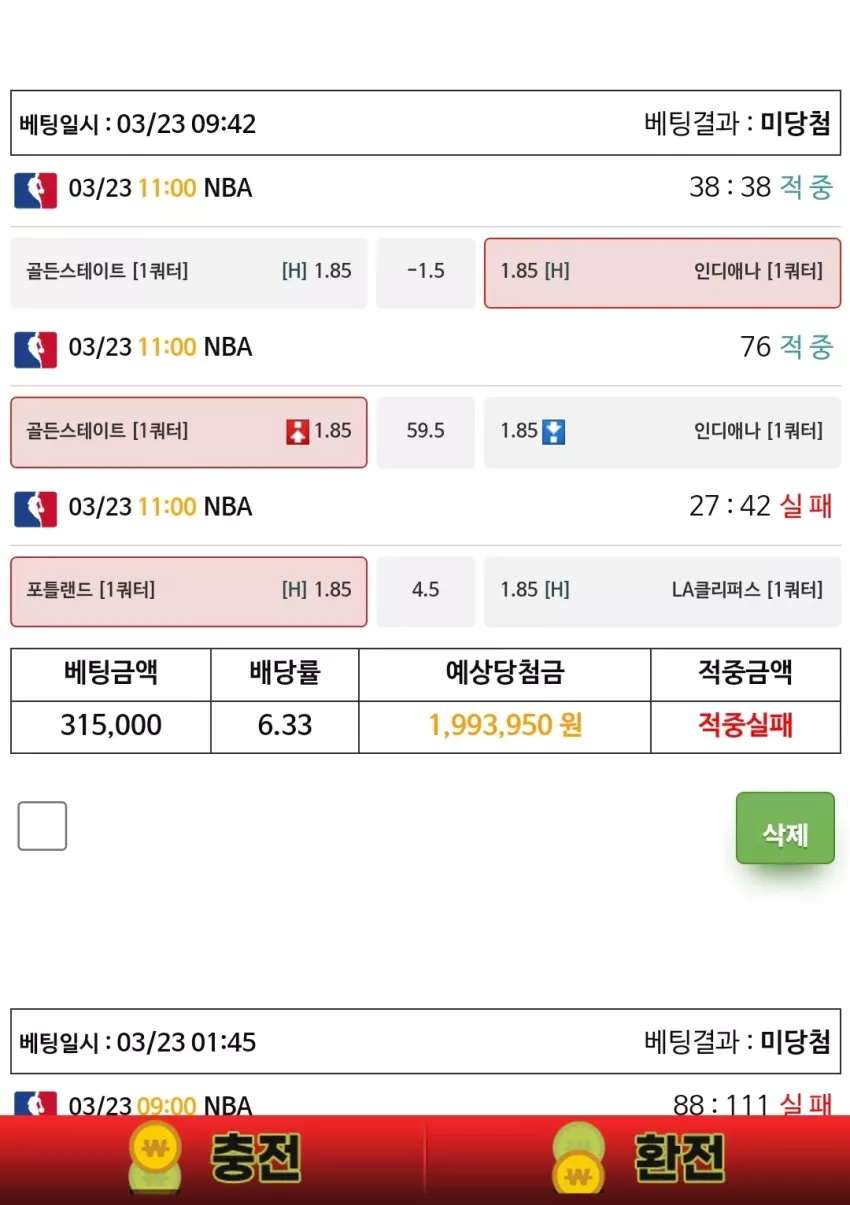The image size is (850, 1205).
Task: Click the 베팅일시 03/23 09:42 header
Action: pyautogui.click(x=138, y=124)
